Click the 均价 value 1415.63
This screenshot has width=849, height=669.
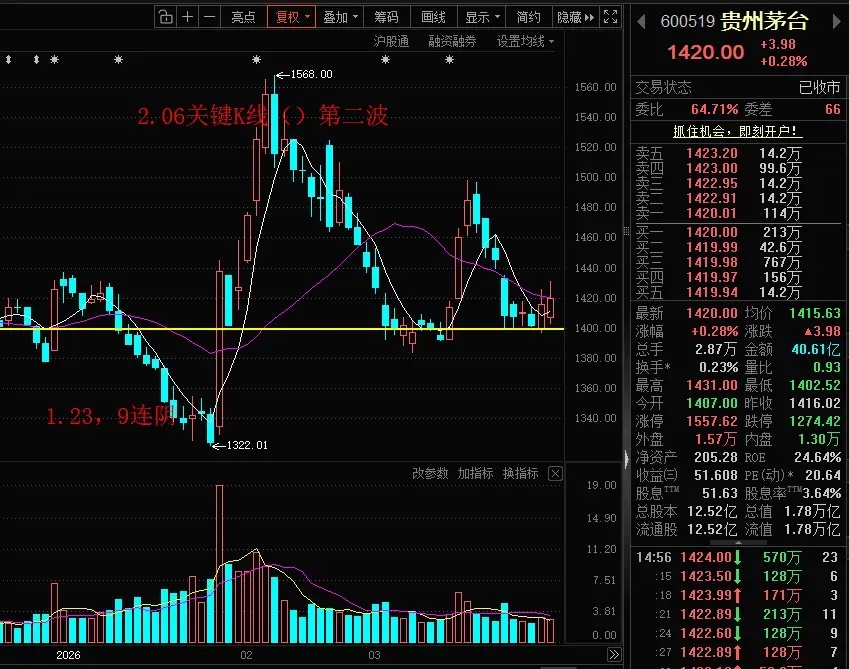click(x=815, y=313)
